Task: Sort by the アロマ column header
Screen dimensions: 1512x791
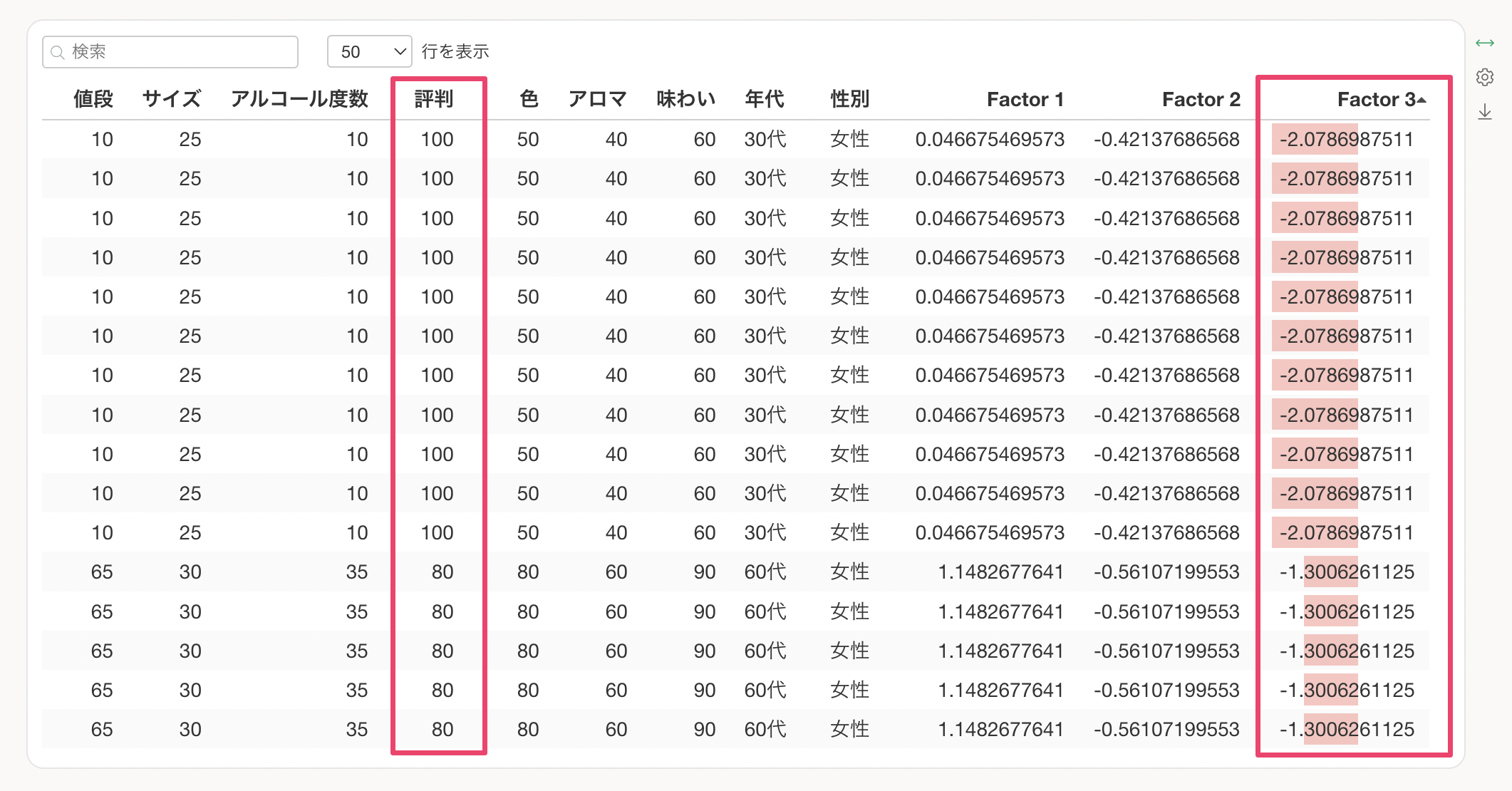Action: click(x=597, y=99)
